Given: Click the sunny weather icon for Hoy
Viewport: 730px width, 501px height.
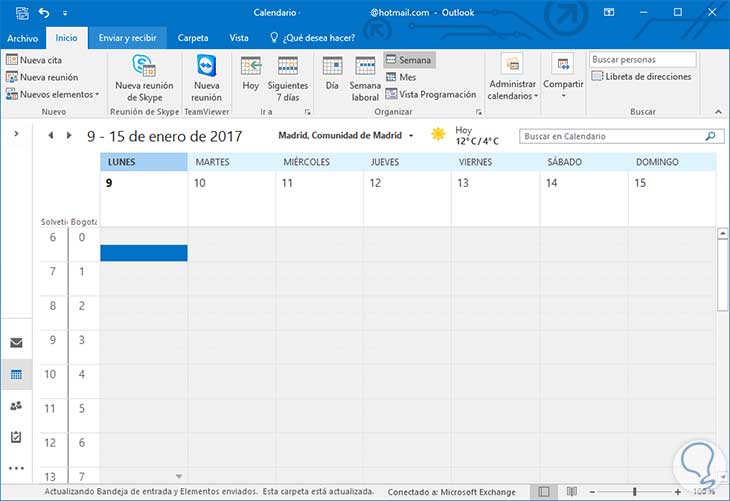Looking at the screenshot, I should pyautogui.click(x=438, y=134).
